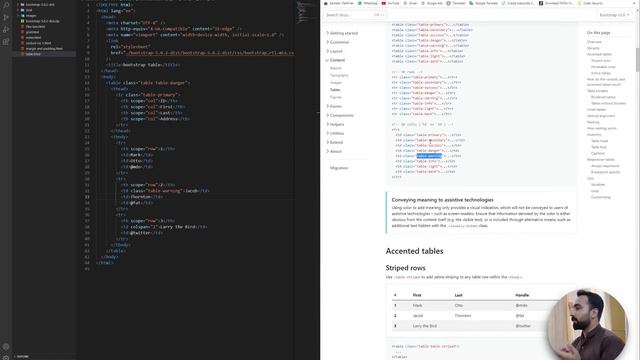
Task: Click the Striped rows heading
Action: 405,268
